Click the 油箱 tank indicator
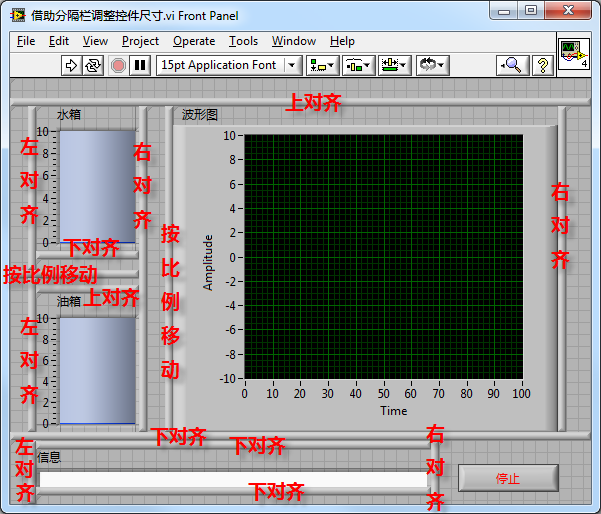 tap(96, 370)
